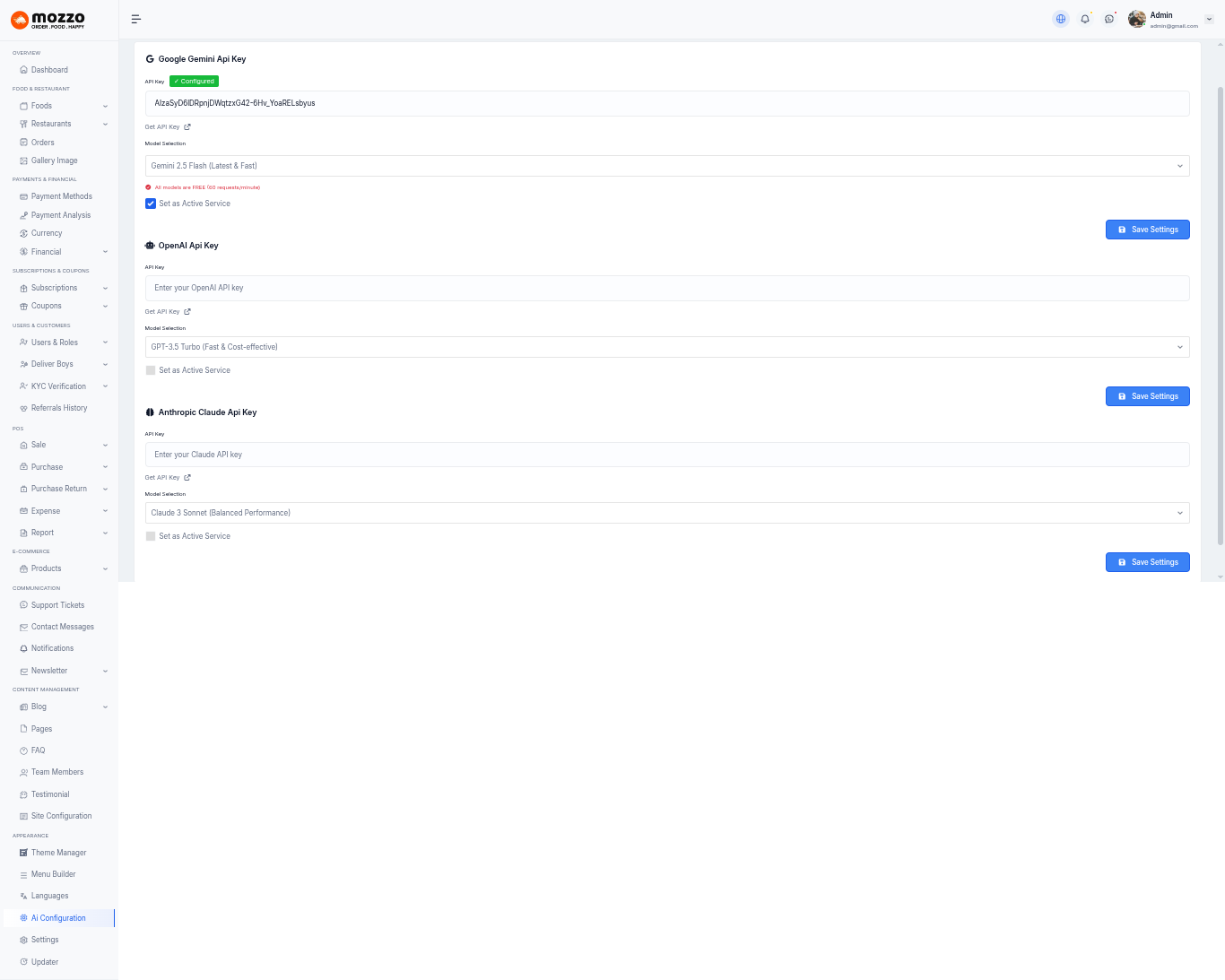Open the chat messages icon in header
1225x980 pixels.
(x=1109, y=19)
